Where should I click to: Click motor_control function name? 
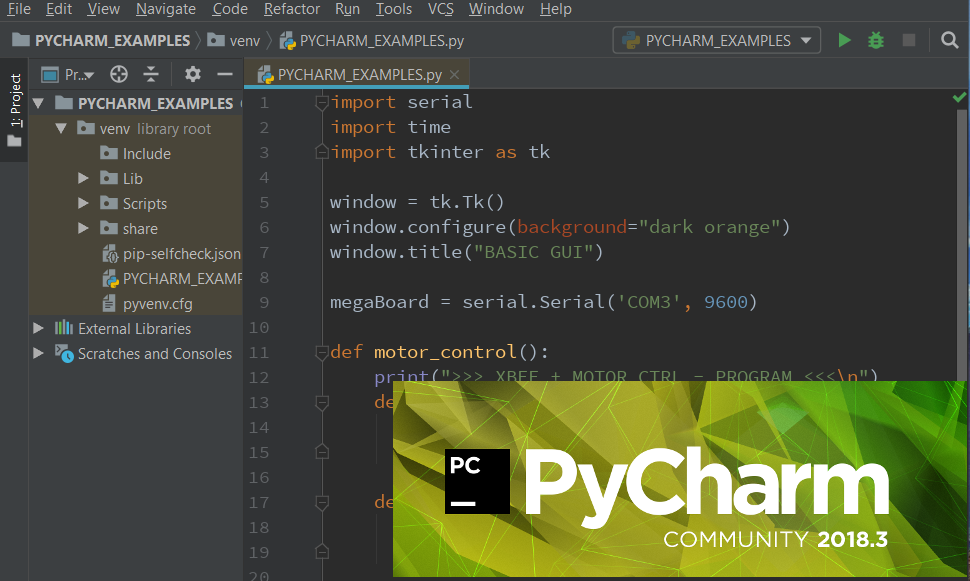tap(445, 352)
